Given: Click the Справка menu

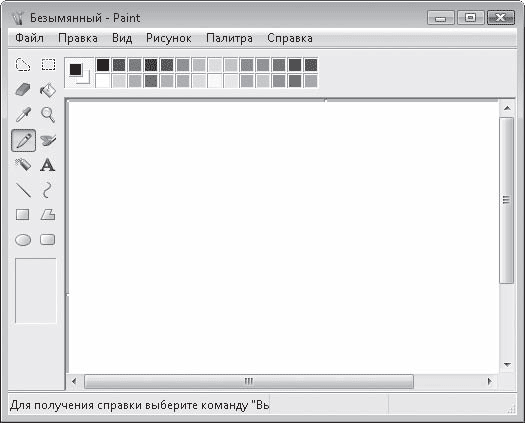Looking at the screenshot, I should point(290,38).
